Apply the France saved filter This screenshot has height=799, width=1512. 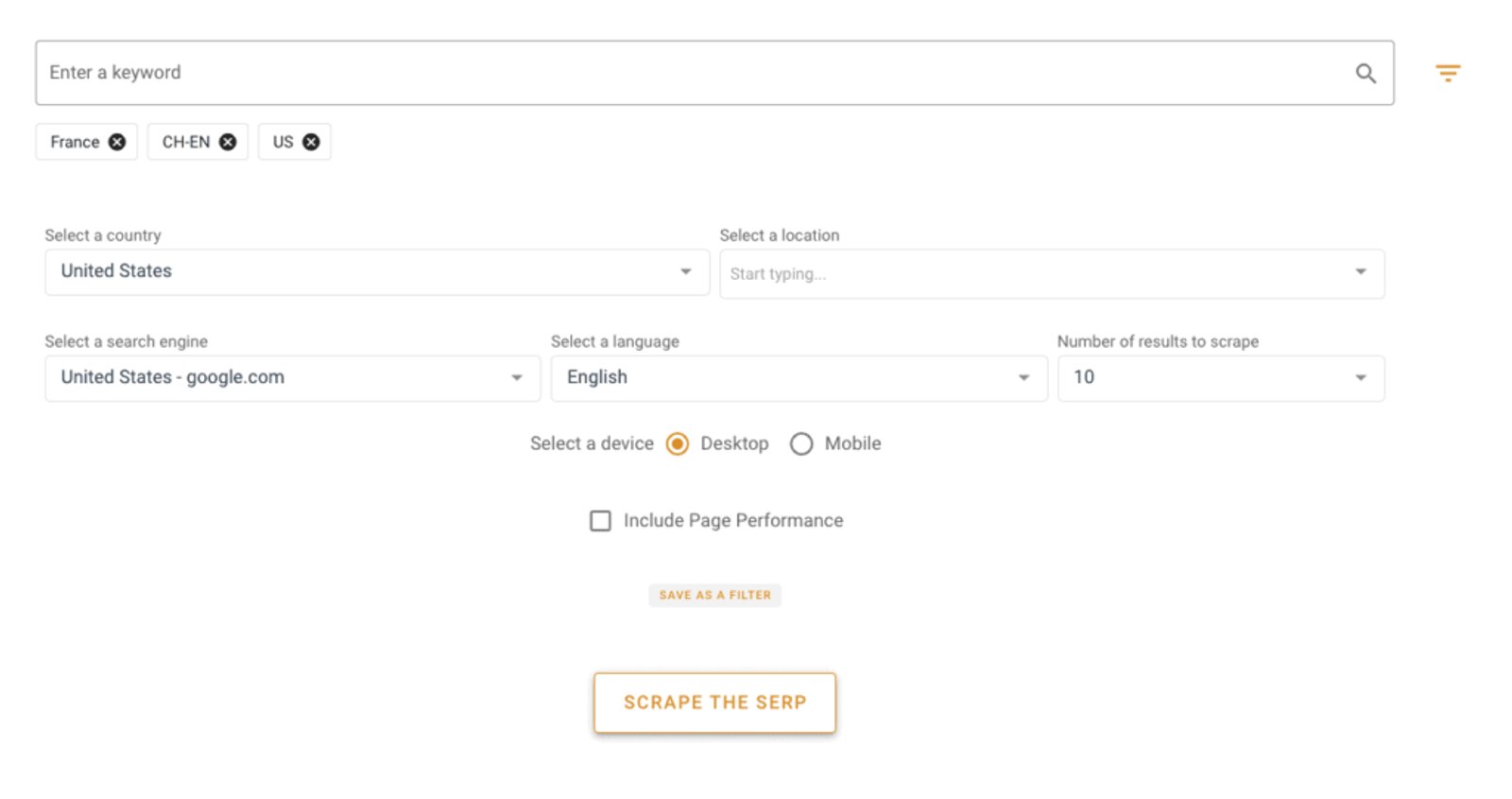(75, 142)
